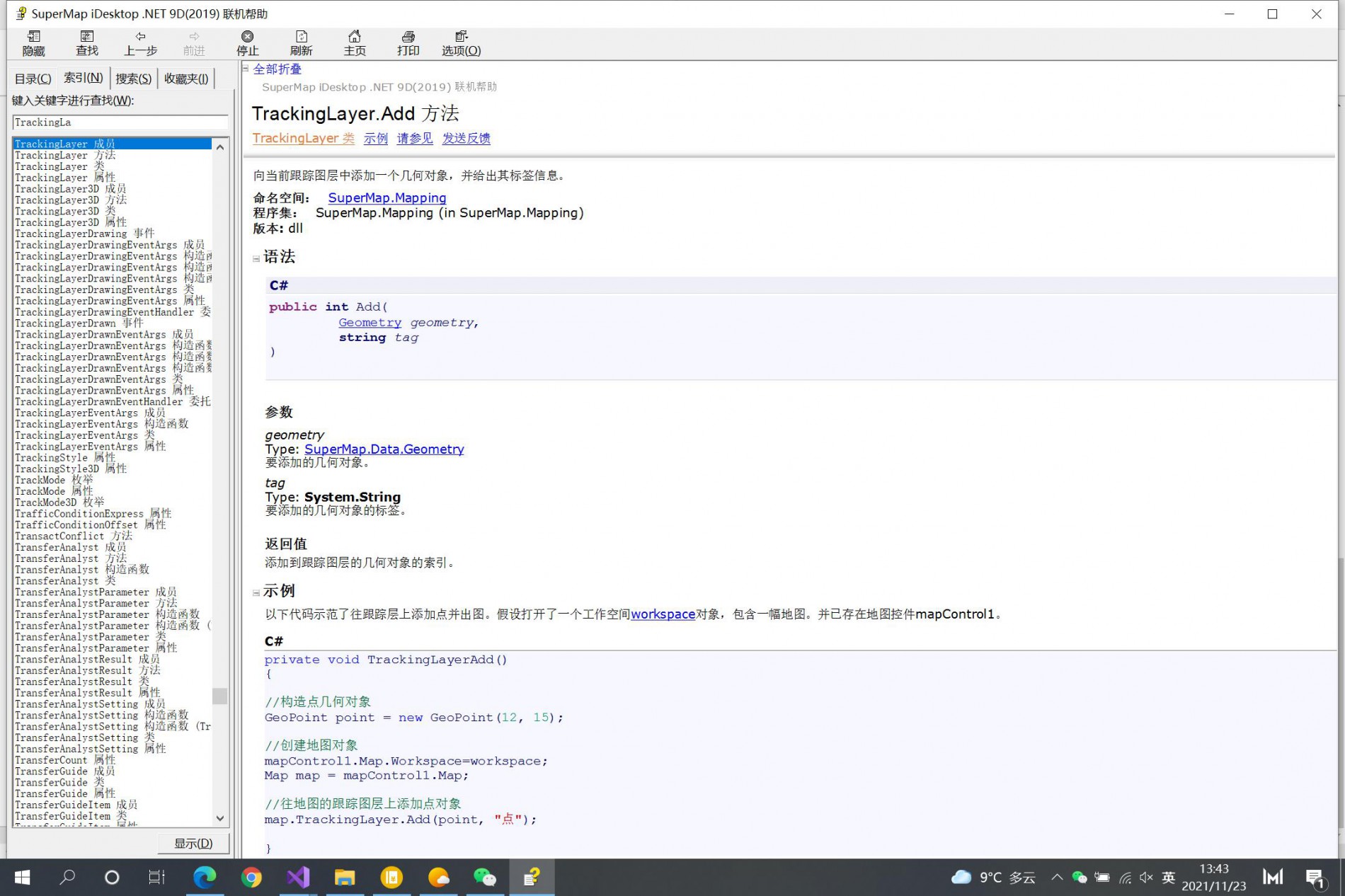The width and height of the screenshot is (1345, 896).
Task: Collapse the 语法 section
Action: tap(256, 259)
